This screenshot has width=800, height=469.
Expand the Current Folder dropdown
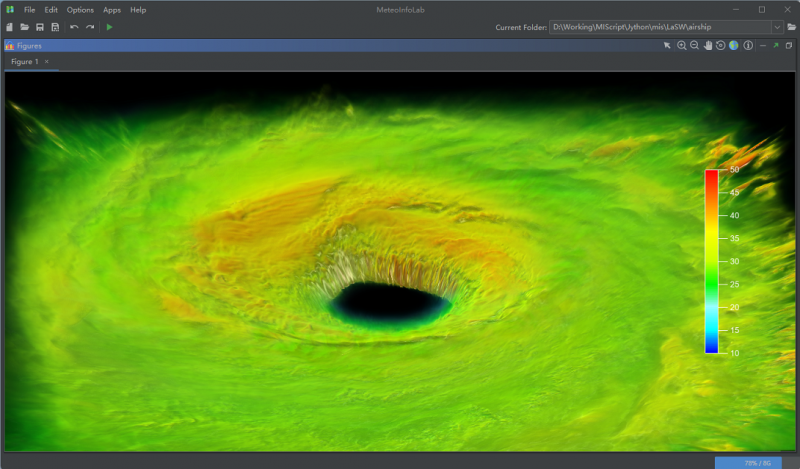pyautogui.click(x=777, y=27)
